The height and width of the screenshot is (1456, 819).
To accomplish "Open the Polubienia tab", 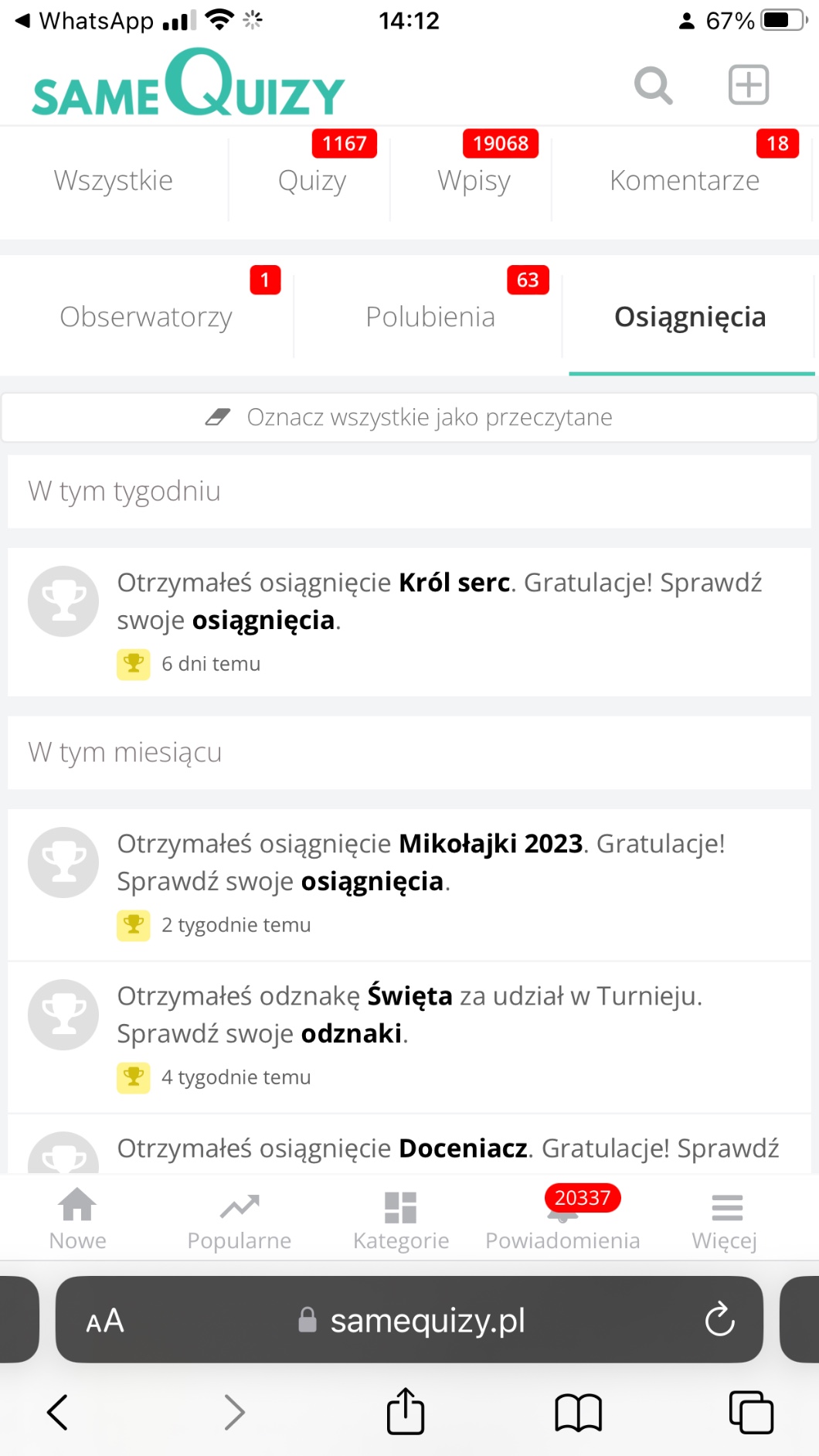I will point(430,317).
